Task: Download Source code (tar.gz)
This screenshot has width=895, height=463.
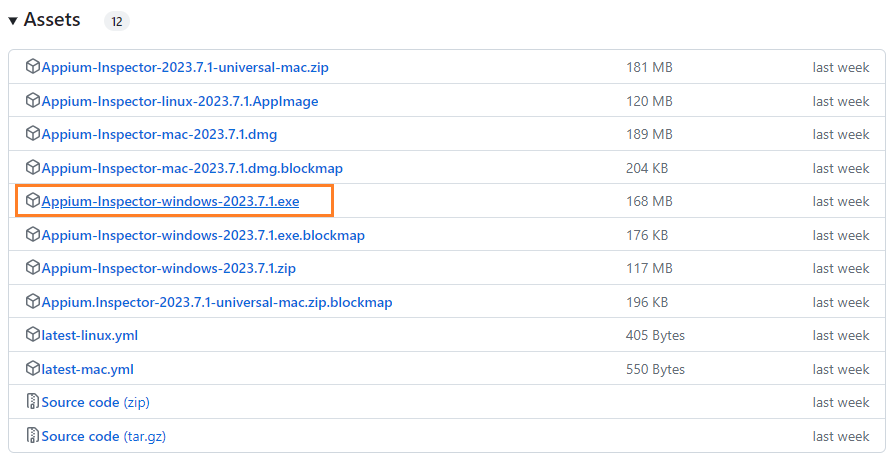Action: point(104,437)
